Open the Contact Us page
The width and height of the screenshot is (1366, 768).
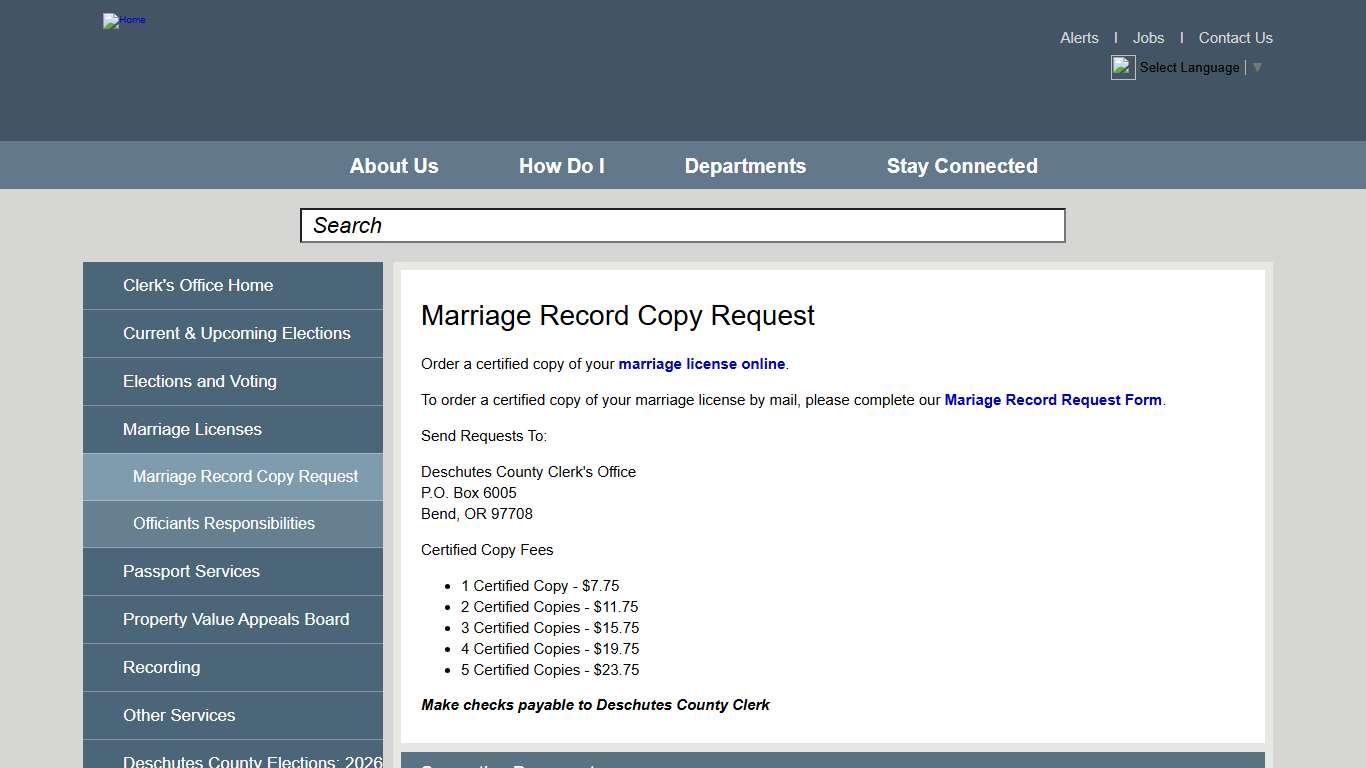pyautogui.click(x=1235, y=37)
